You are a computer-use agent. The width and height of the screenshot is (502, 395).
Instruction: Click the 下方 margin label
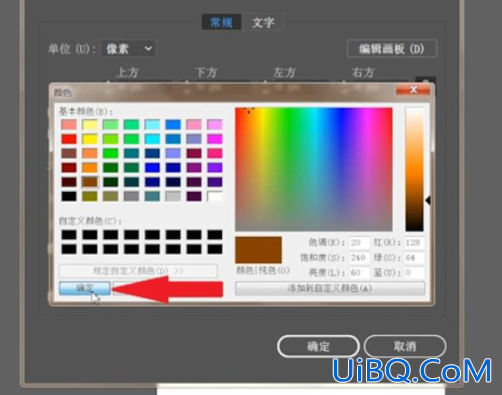[206, 72]
